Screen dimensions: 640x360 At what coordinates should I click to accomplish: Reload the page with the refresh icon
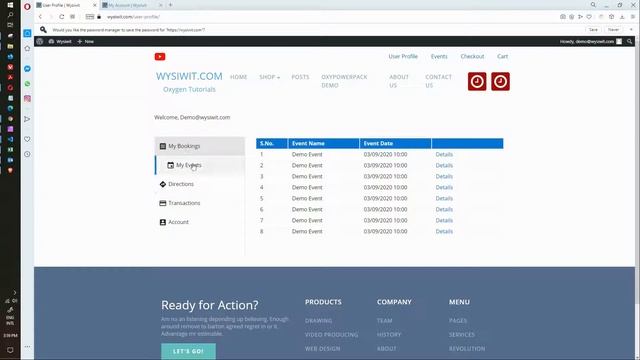coord(62,17)
